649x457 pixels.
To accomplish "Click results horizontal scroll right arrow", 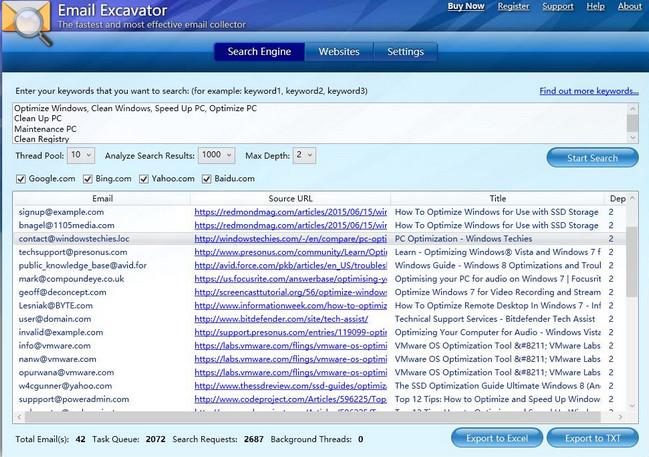I will 620,417.
